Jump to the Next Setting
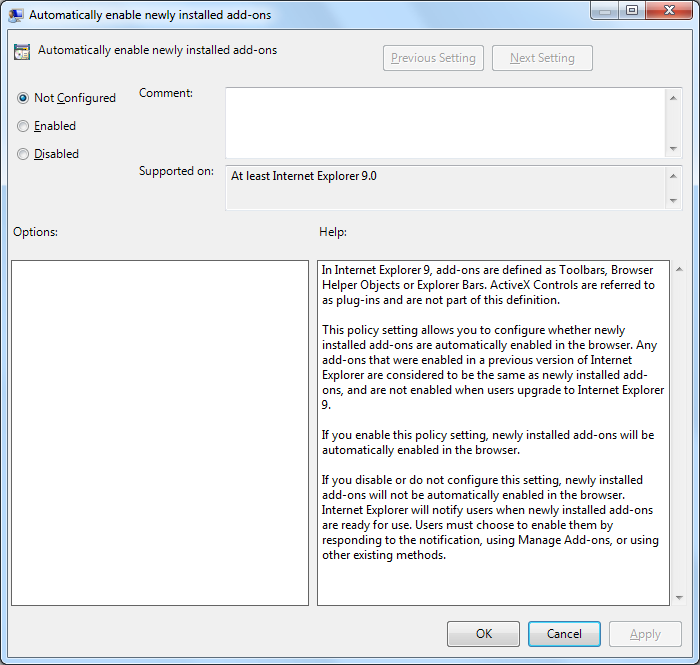Image resolution: width=700 pixels, height=665 pixels. [x=542, y=58]
